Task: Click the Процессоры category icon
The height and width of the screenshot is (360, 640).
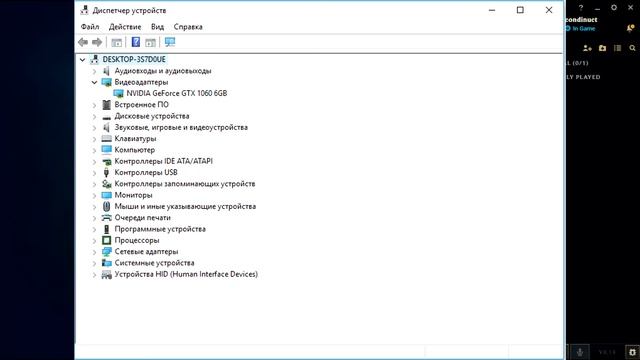Action: point(107,240)
